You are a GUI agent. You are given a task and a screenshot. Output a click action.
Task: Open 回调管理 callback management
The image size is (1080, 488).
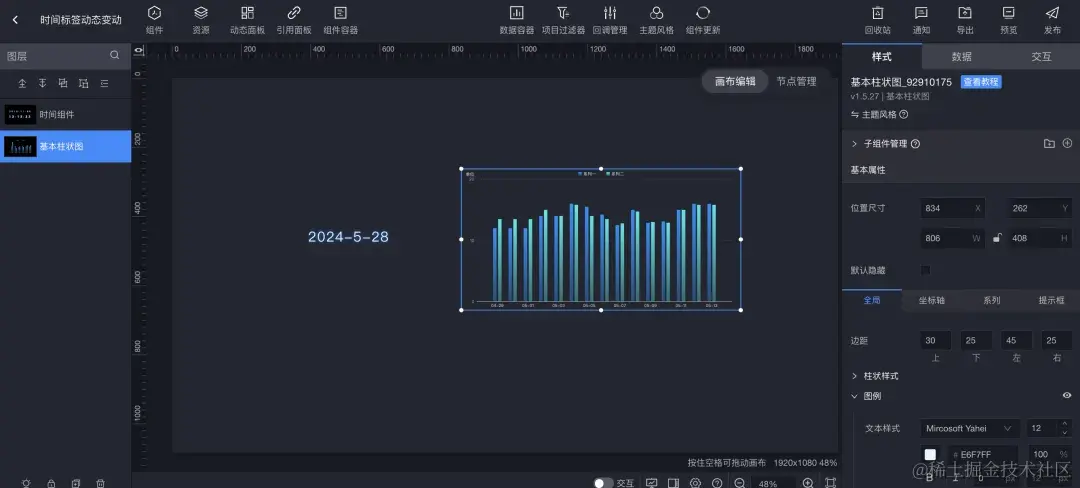click(610, 20)
